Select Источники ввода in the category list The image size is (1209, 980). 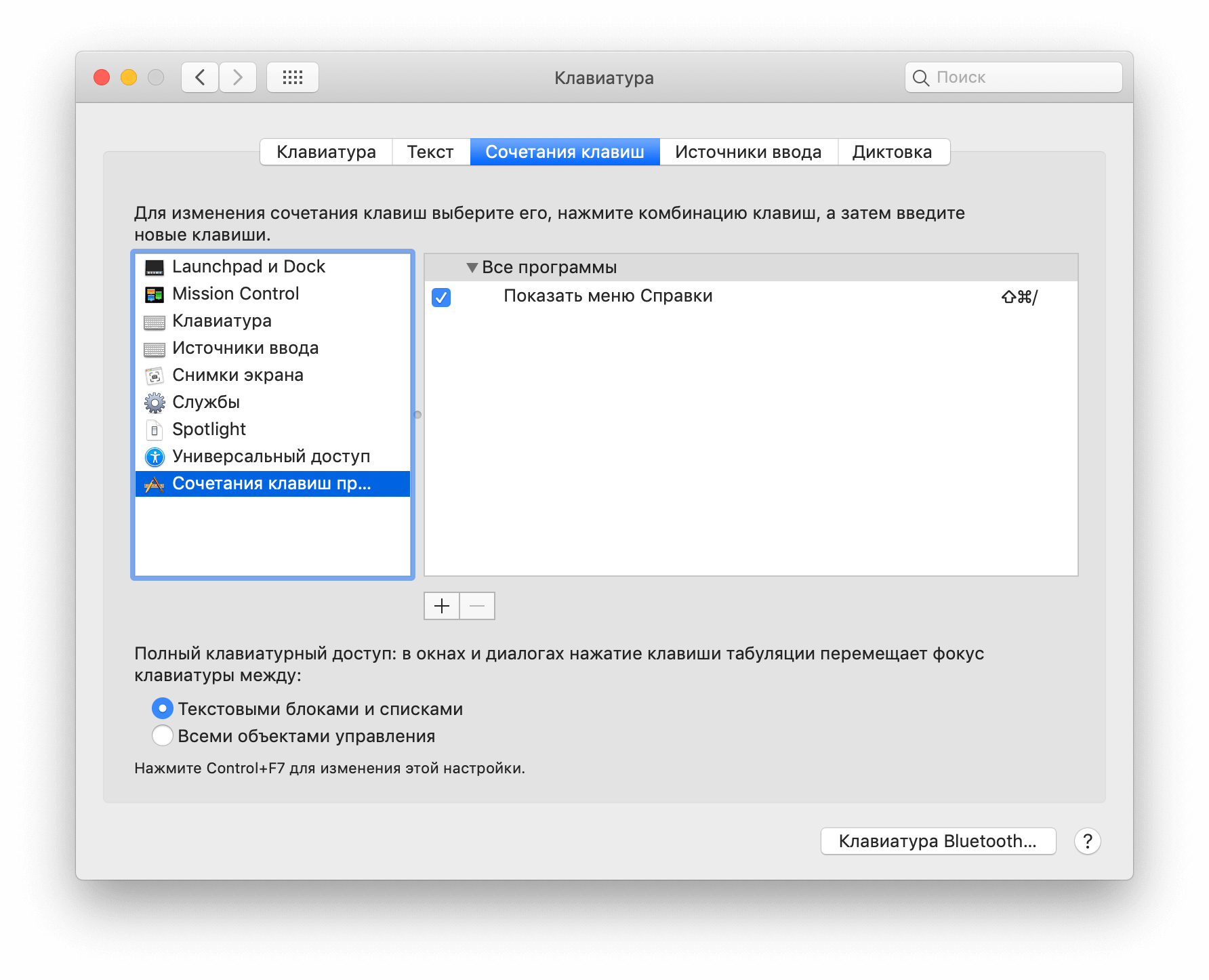coord(272,348)
